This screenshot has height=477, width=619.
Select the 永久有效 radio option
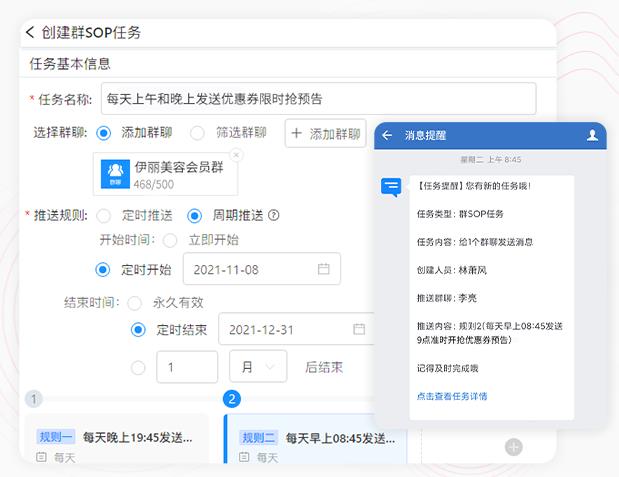[x=134, y=303]
